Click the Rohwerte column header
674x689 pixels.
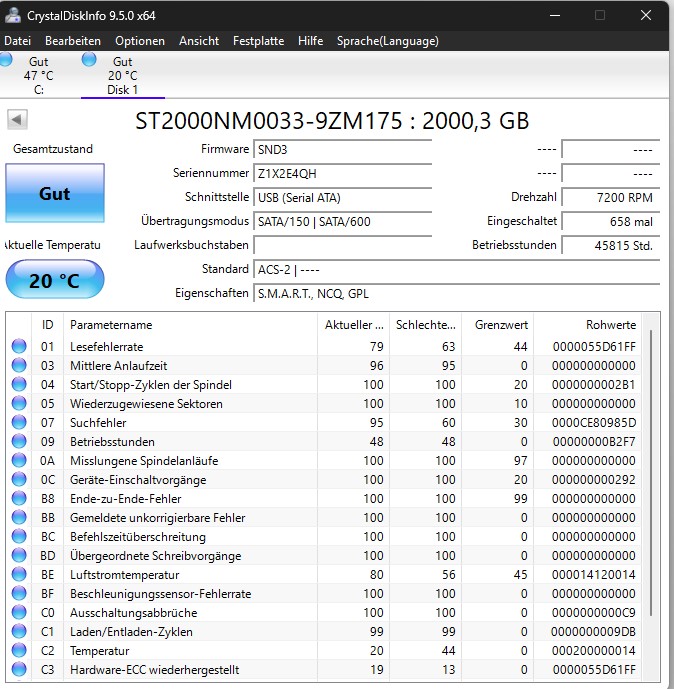(x=587, y=325)
